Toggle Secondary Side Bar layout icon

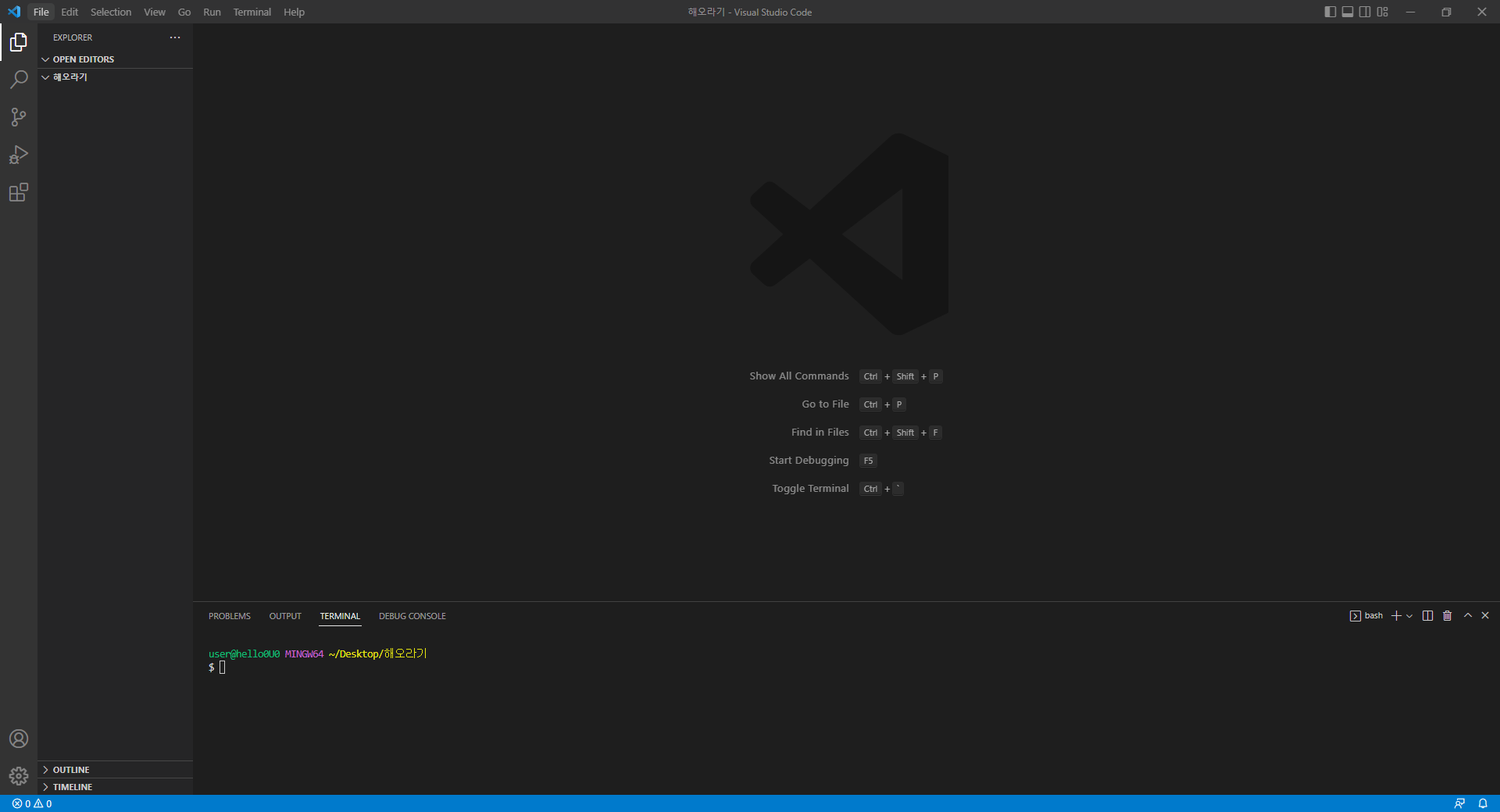click(1365, 12)
